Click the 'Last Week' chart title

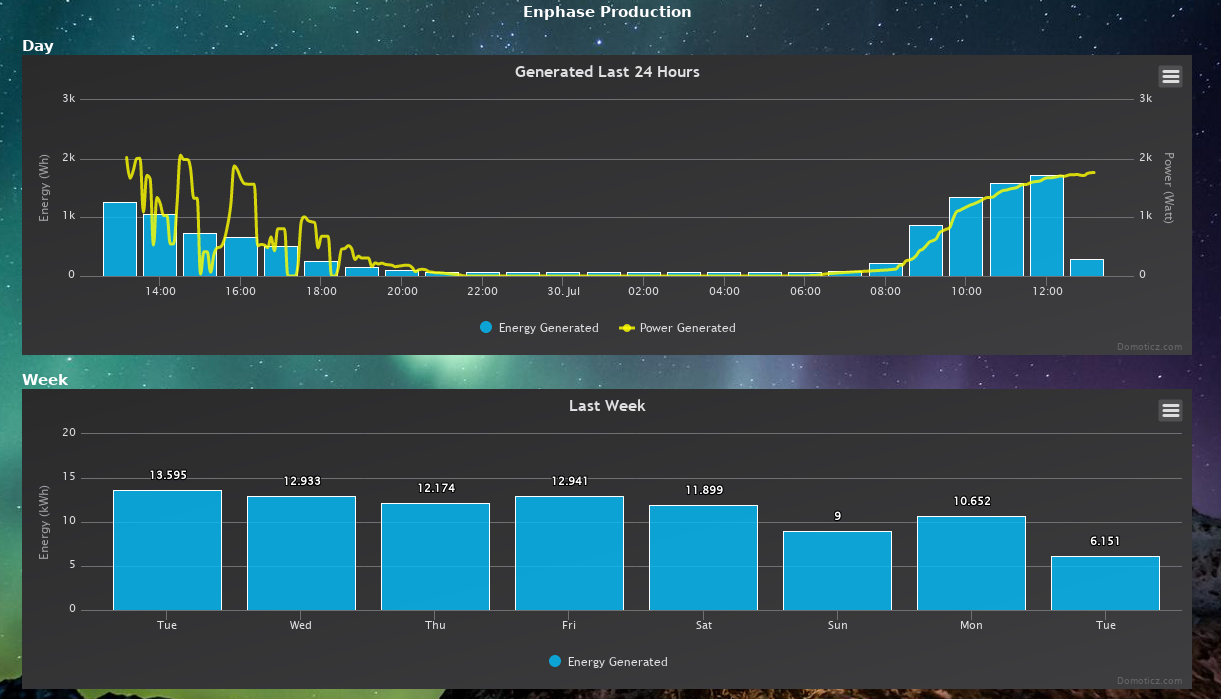coord(607,406)
